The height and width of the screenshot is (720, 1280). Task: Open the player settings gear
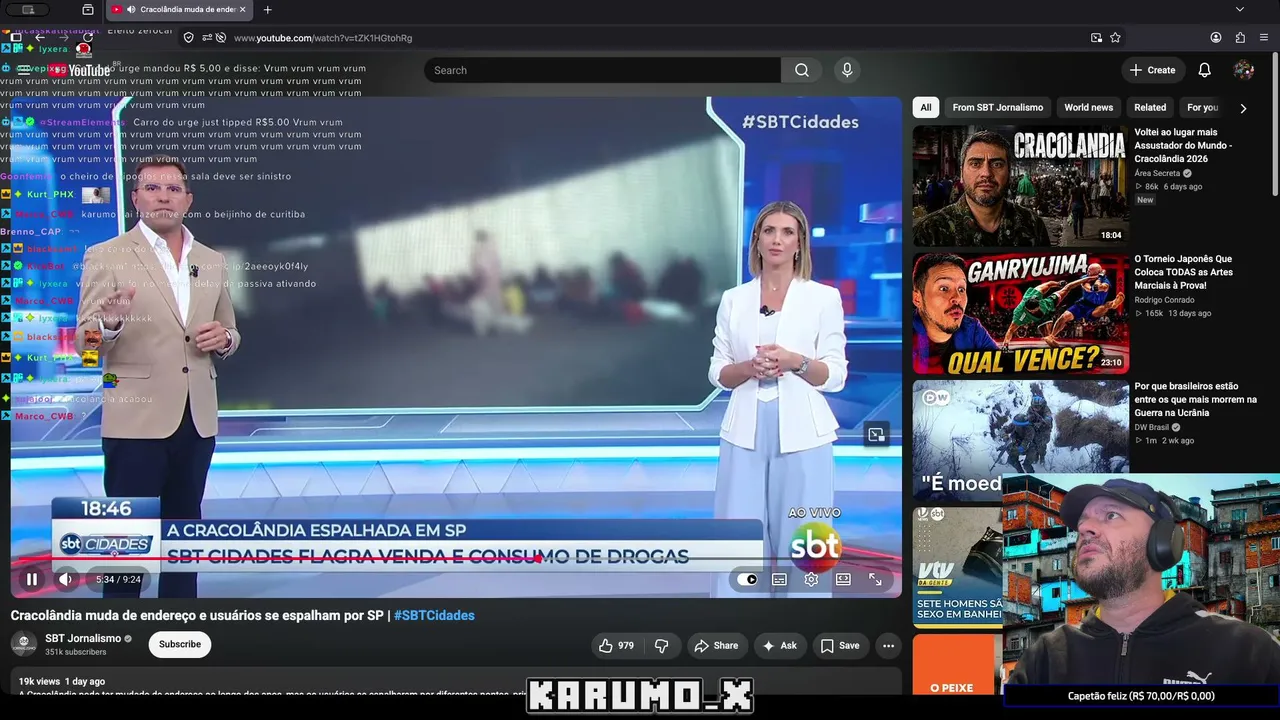(811, 579)
